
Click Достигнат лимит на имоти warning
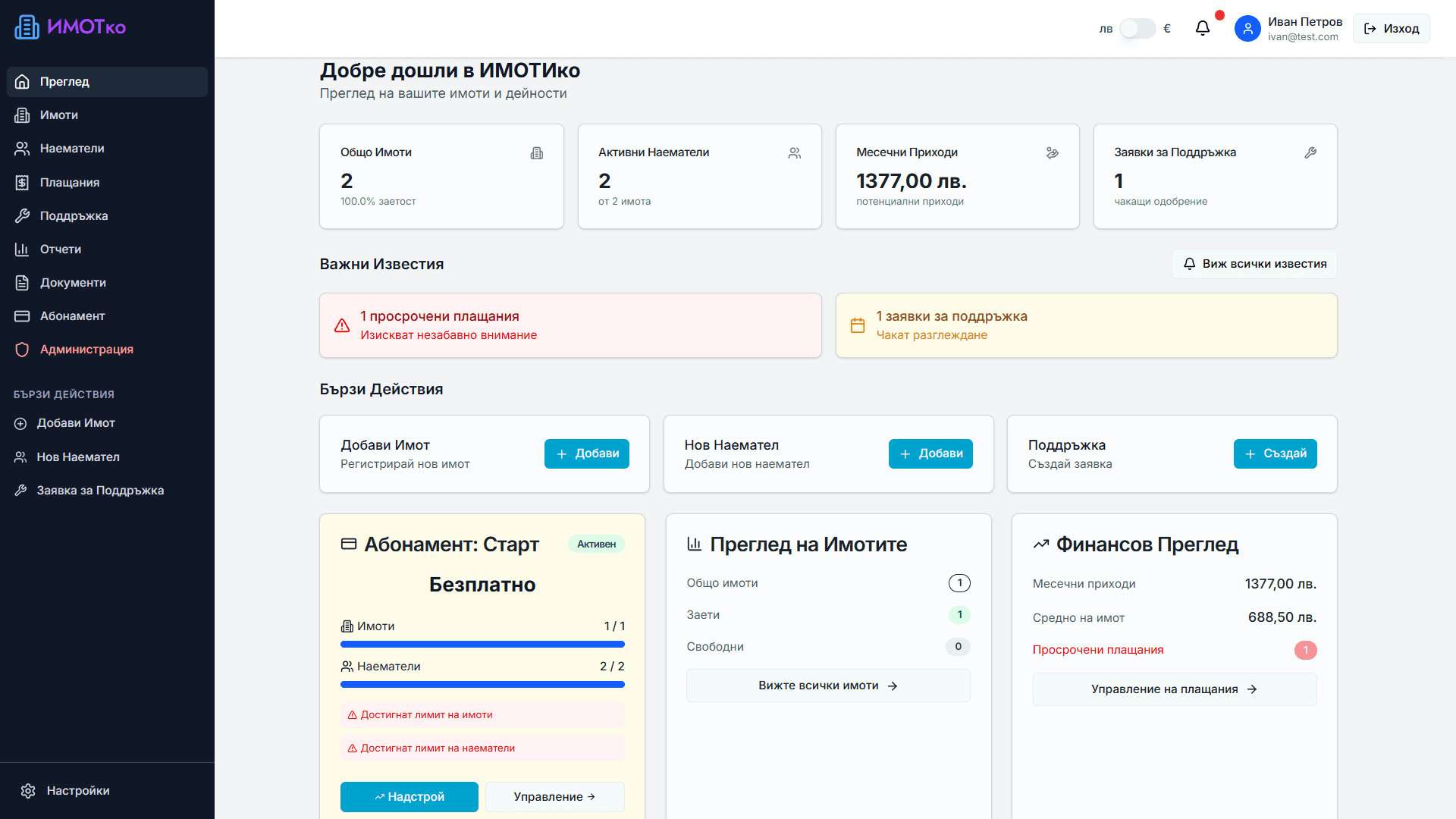point(482,715)
